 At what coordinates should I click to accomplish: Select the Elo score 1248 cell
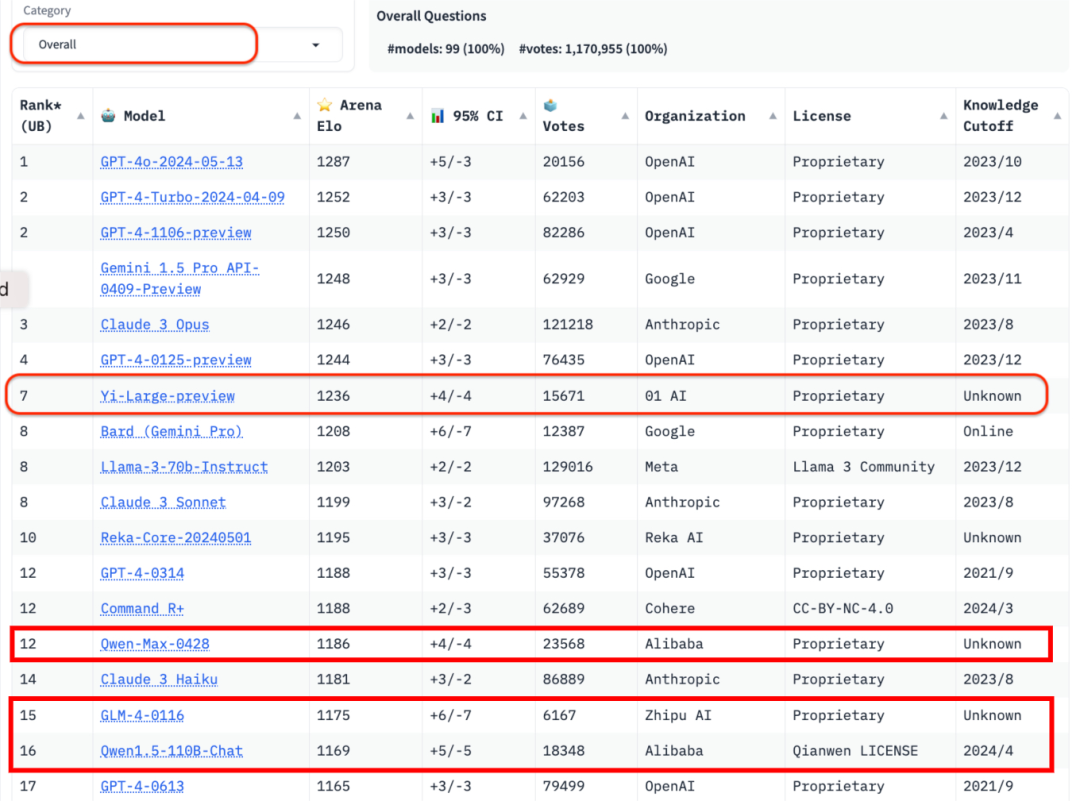[x=333, y=279]
